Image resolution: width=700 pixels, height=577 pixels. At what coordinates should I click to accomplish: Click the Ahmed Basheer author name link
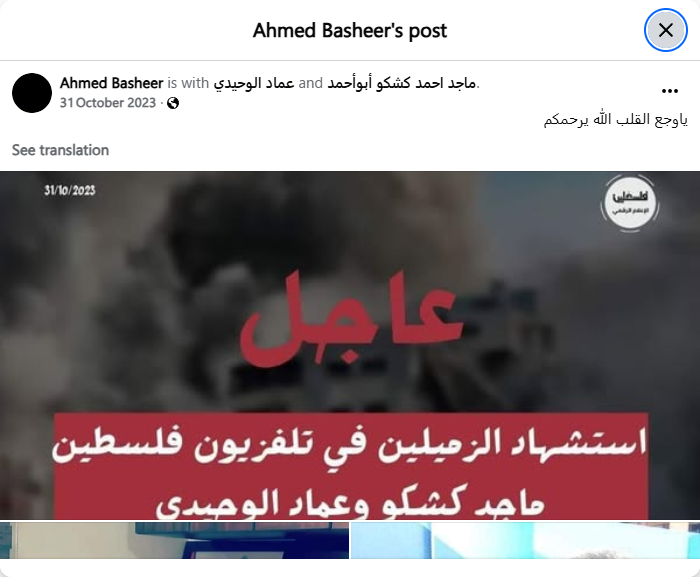(112, 83)
